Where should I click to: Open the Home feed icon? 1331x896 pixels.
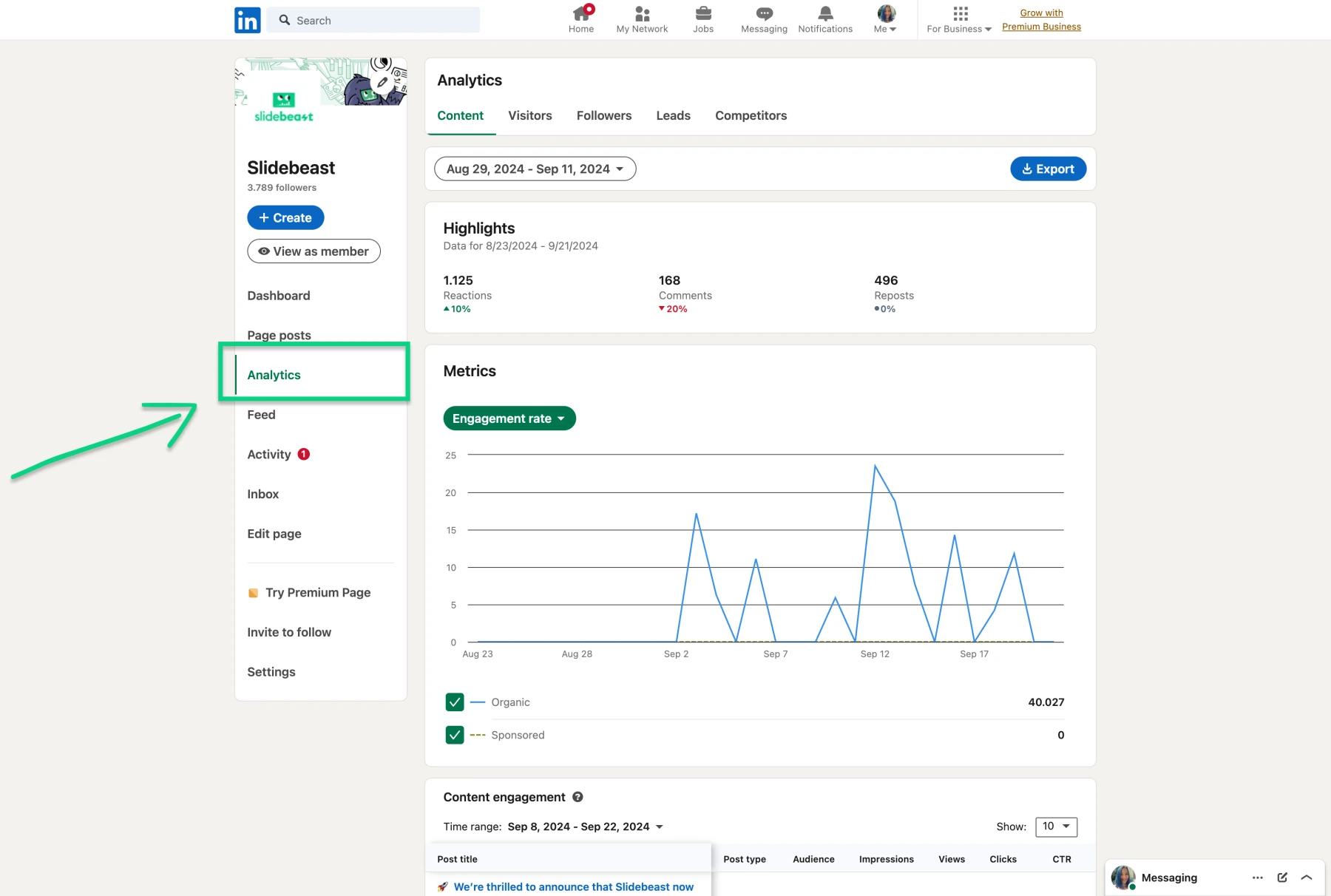click(x=581, y=15)
